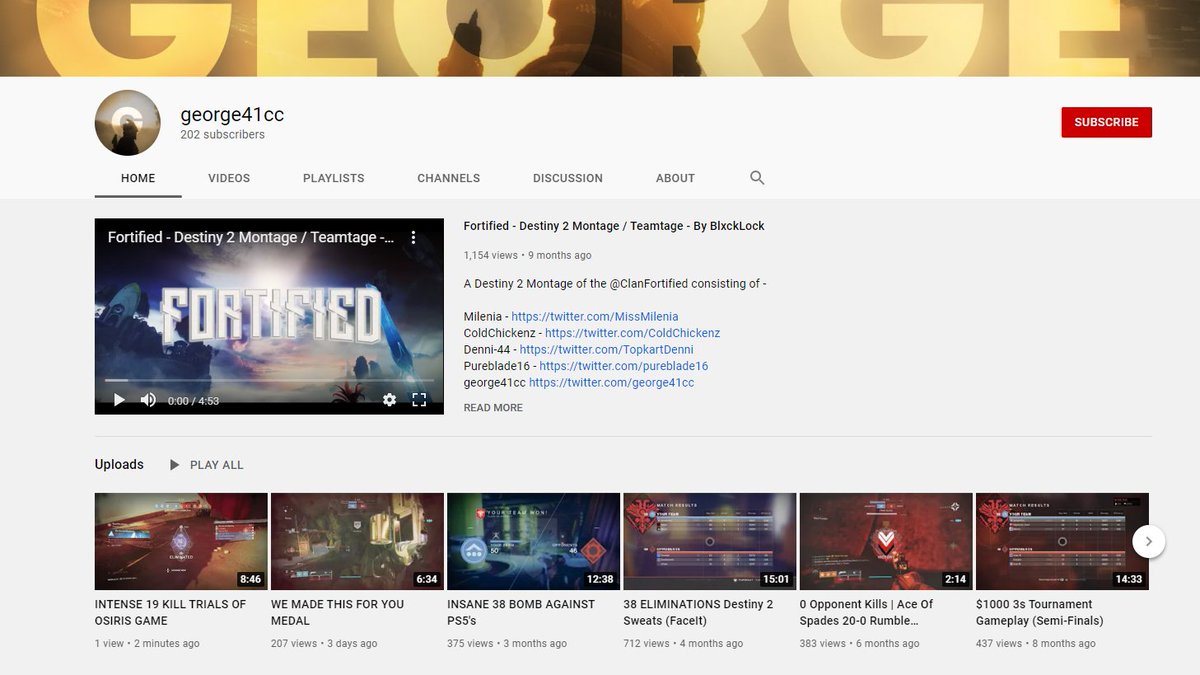Open 38 Eliminations Faceit video thumbnail

(x=710, y=541)
